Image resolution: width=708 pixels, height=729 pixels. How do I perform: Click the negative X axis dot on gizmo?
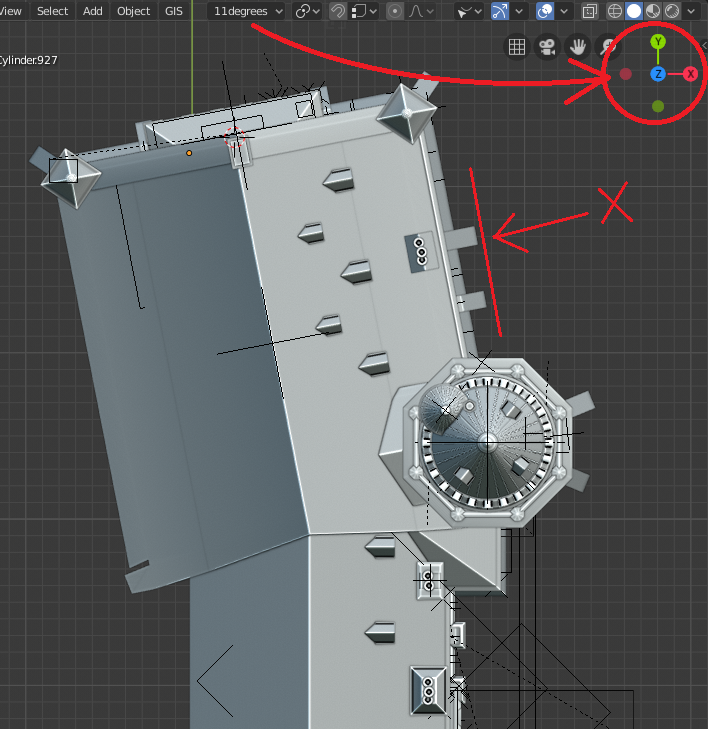click(626, 74)
